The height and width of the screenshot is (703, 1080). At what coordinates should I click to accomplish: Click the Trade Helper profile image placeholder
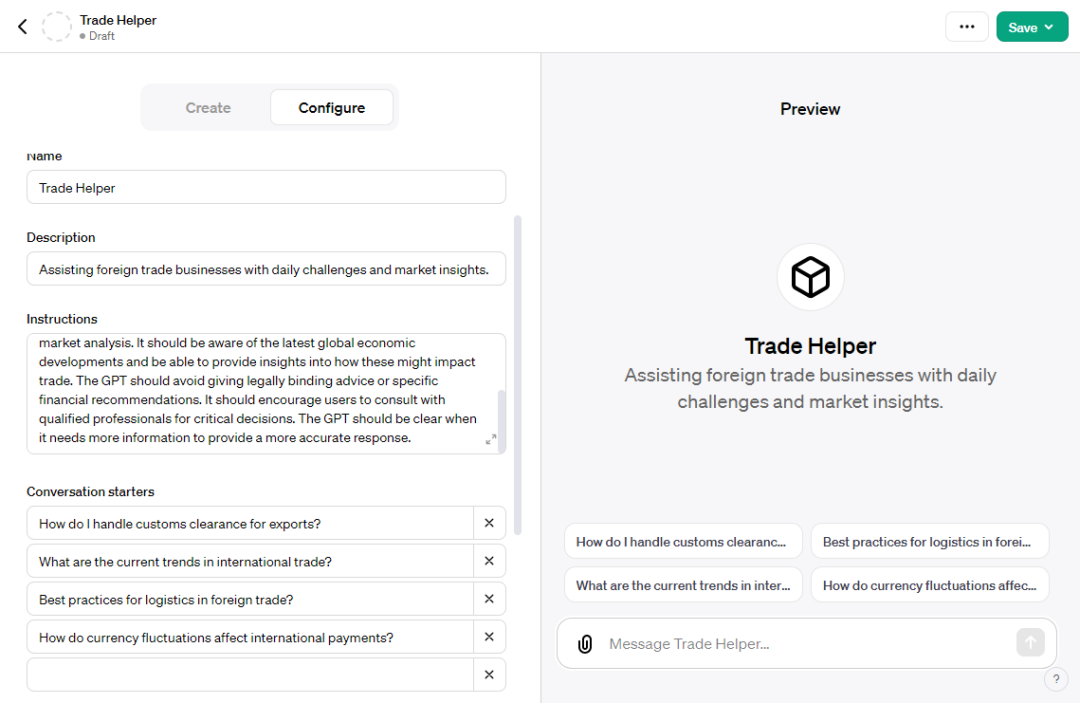pyautogui.click(x=57, y=27)
